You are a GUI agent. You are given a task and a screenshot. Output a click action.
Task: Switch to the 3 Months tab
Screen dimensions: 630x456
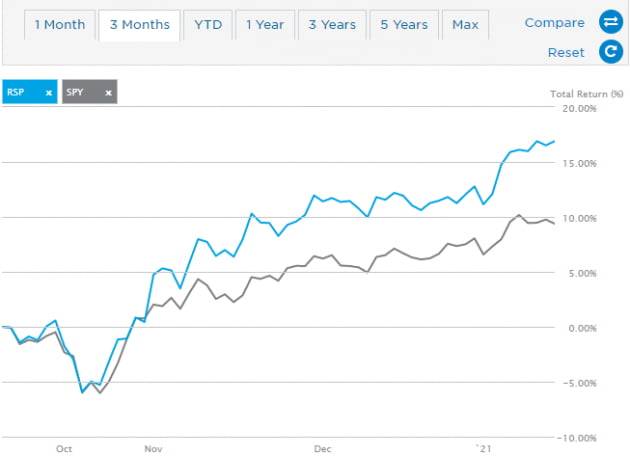[x=140, y=24]
